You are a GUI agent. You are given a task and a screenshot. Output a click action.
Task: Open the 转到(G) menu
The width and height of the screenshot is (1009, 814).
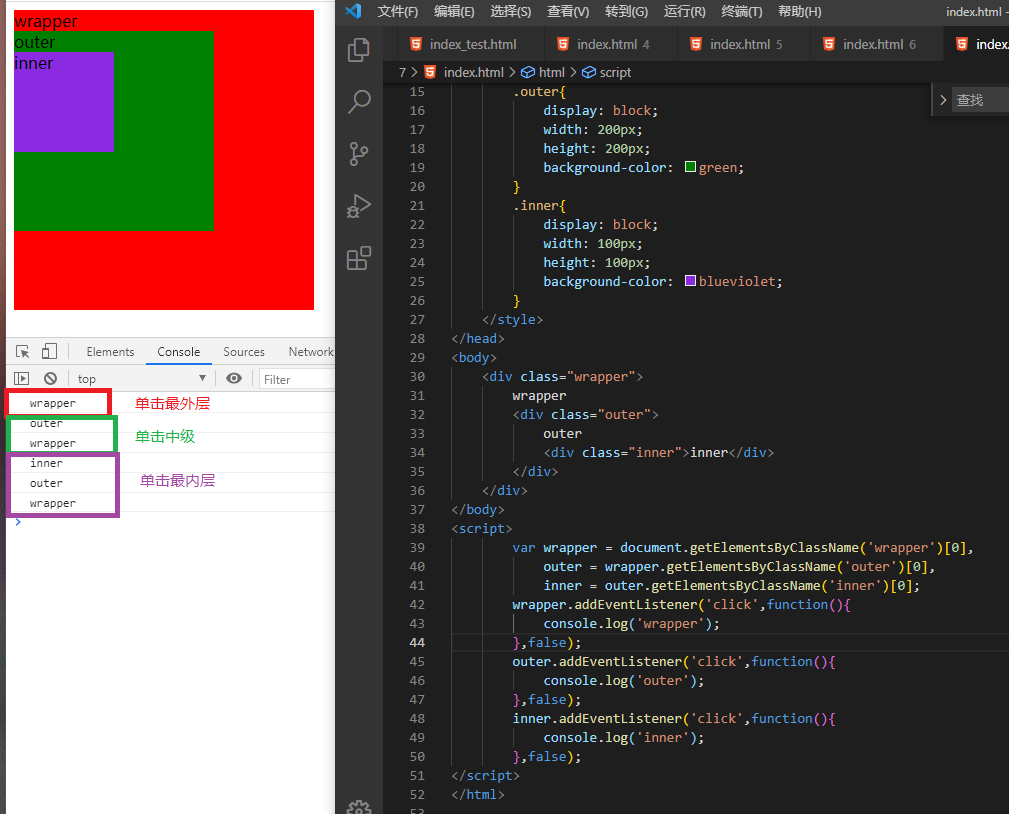[x=626, y=12]
